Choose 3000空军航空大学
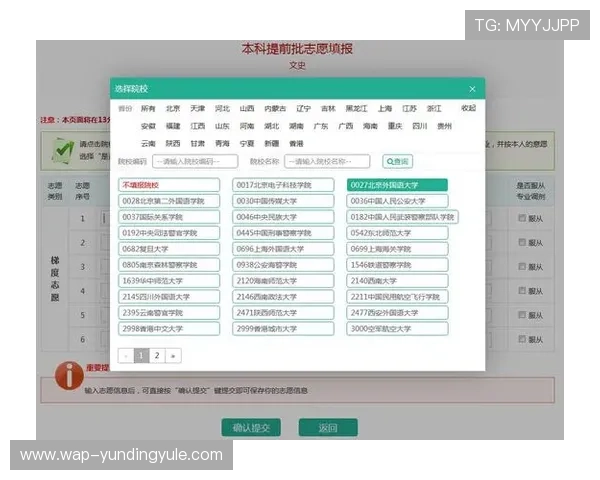The width and height of the screenshot is (600, 480). click(397, 329)
